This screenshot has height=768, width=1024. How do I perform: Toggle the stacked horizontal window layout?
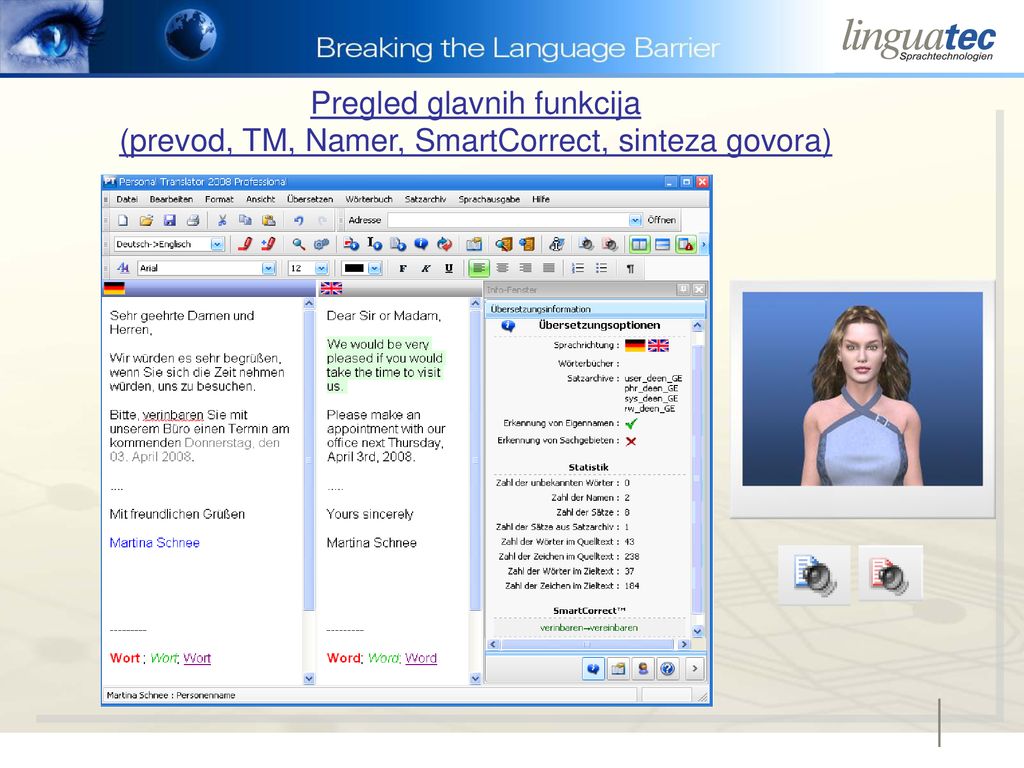(662, 244)
